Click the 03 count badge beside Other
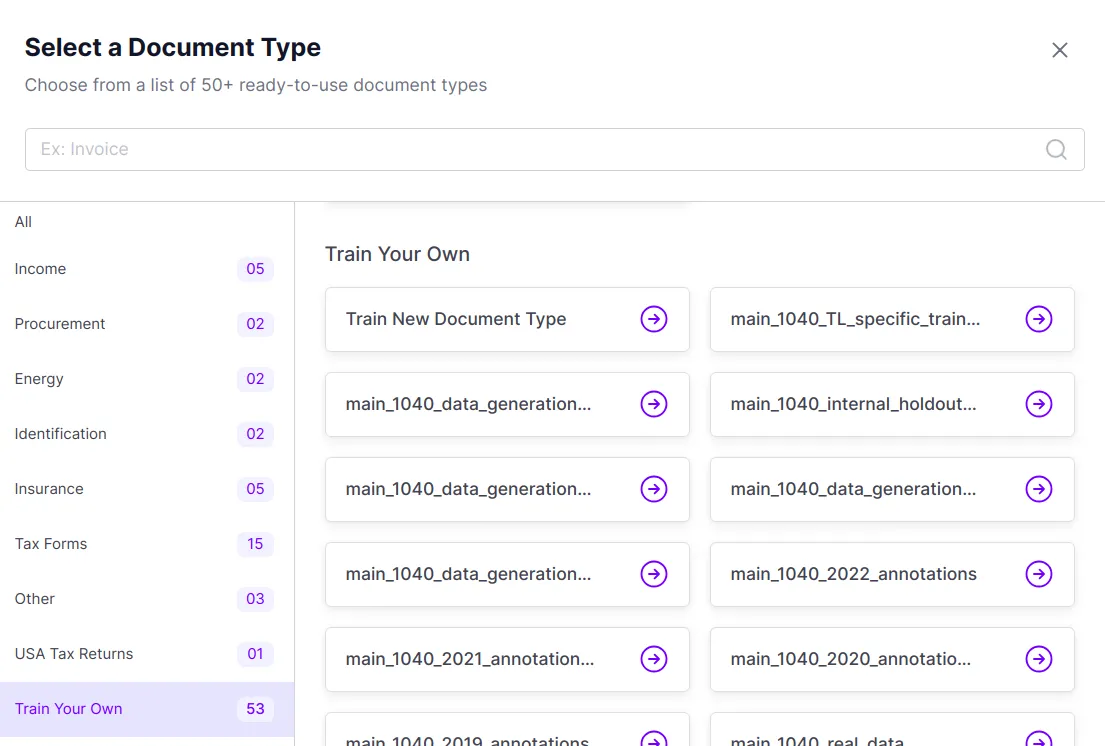1105x746 pixels. pyautogui.click(x=255, y=599)
